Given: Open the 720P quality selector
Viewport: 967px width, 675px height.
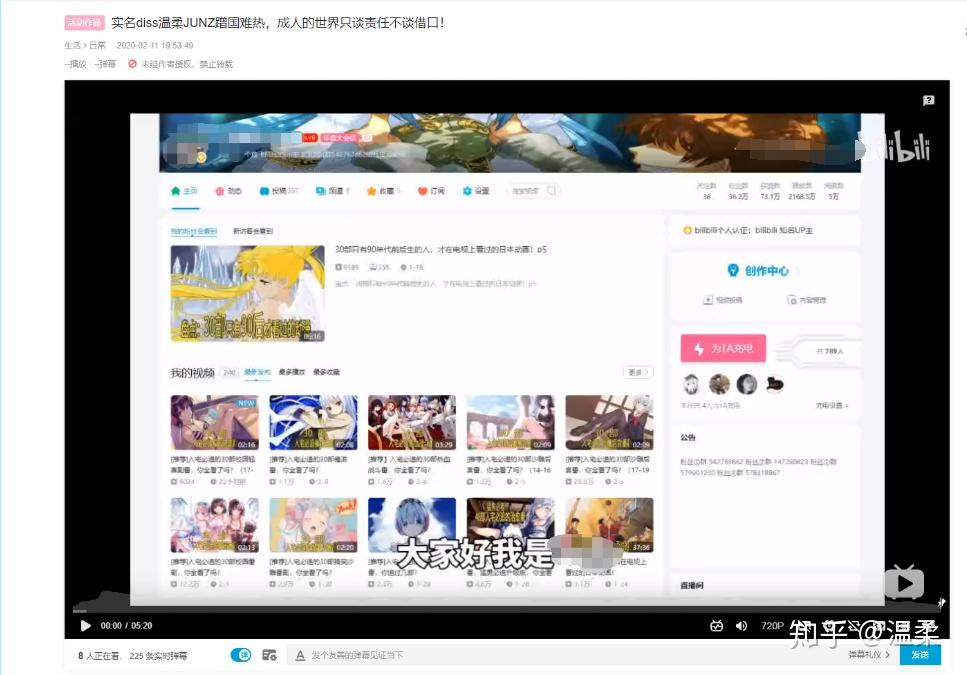Looking at the screenshot, I should click(772, 626).
